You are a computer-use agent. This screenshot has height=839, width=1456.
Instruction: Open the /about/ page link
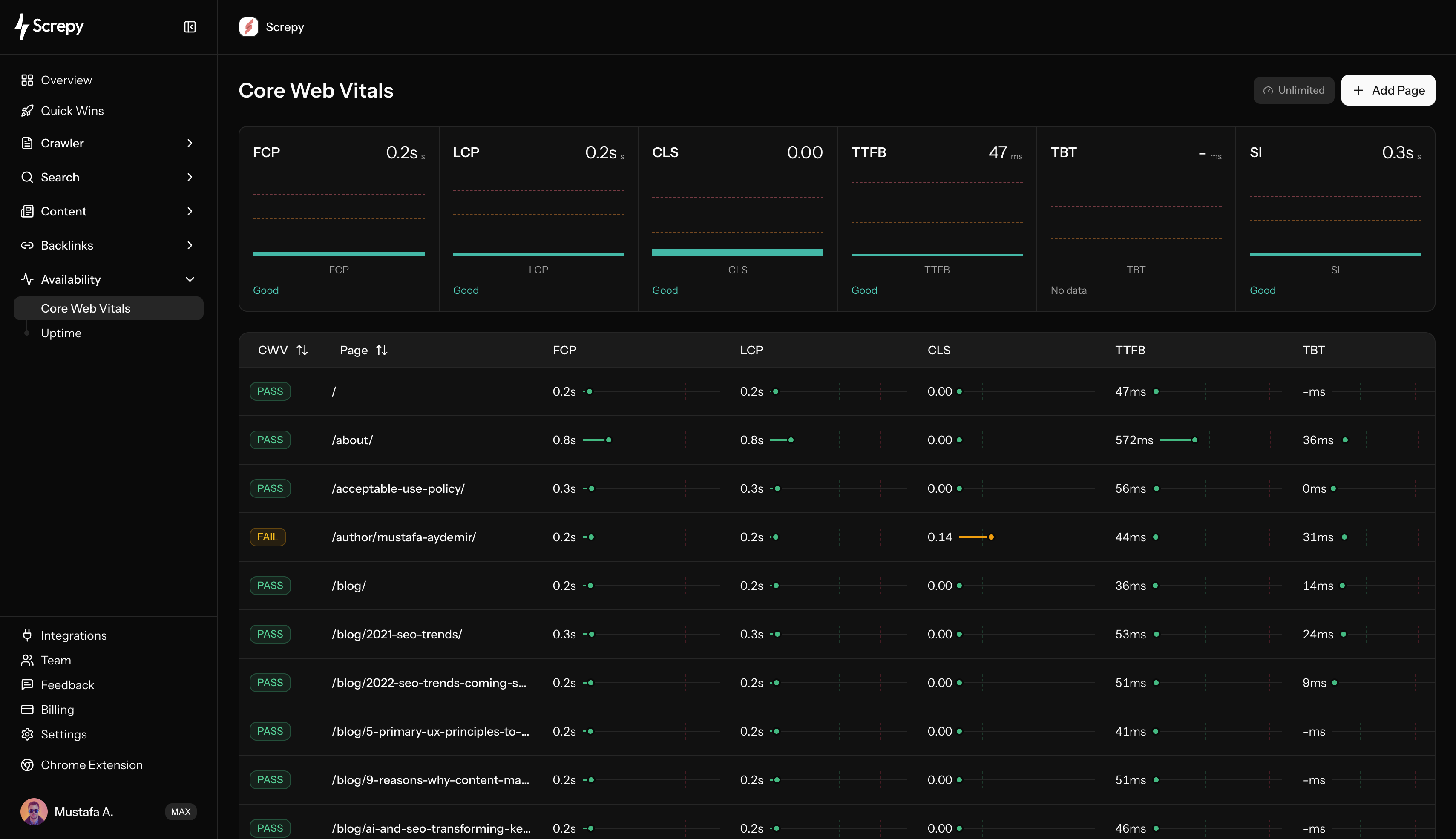coord(353,440)
